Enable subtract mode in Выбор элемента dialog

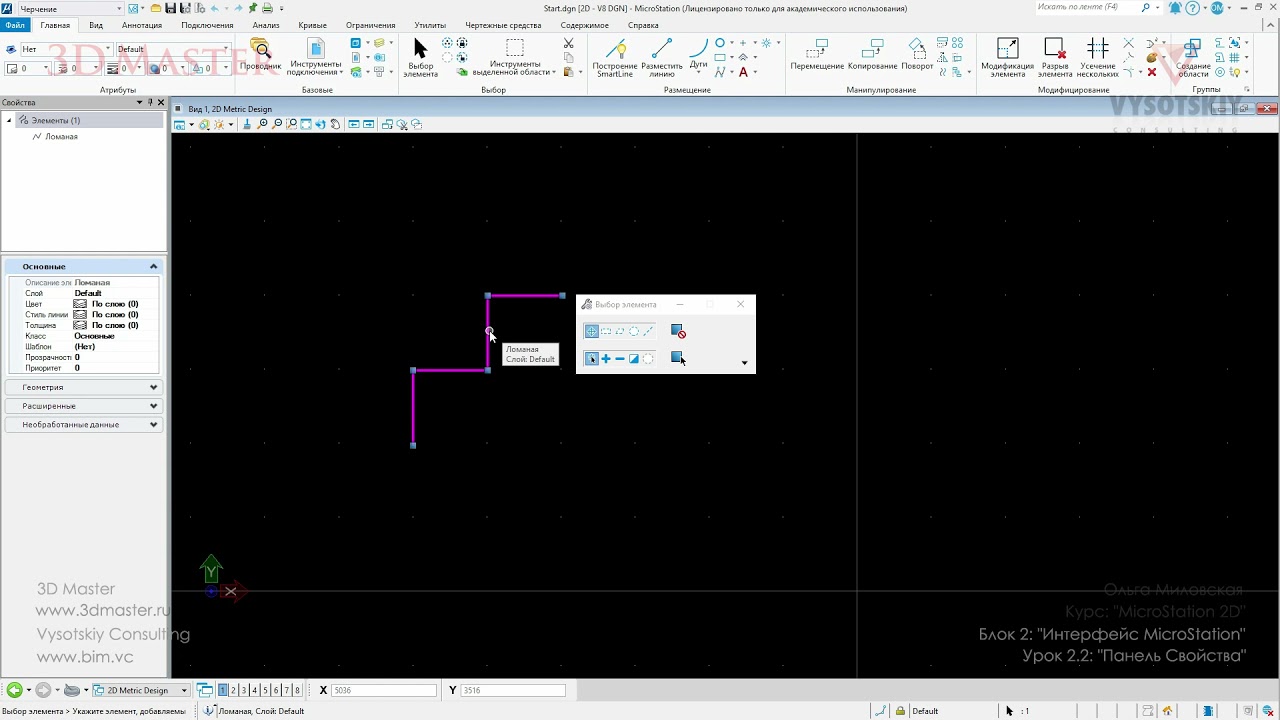tap(620, 358)
